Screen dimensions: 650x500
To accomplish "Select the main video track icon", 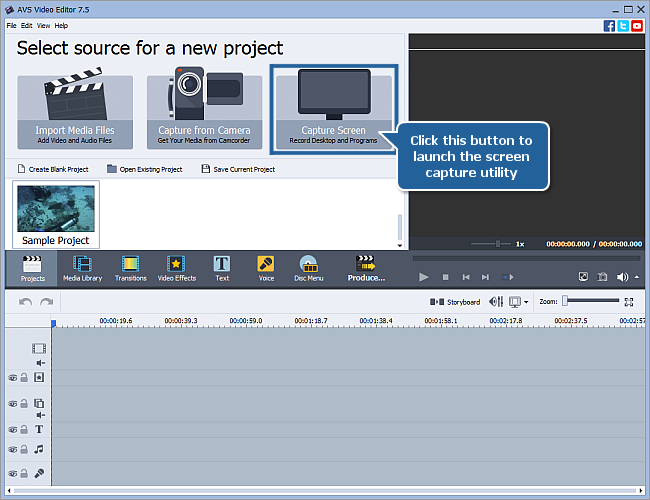I will tap(39, 348).
